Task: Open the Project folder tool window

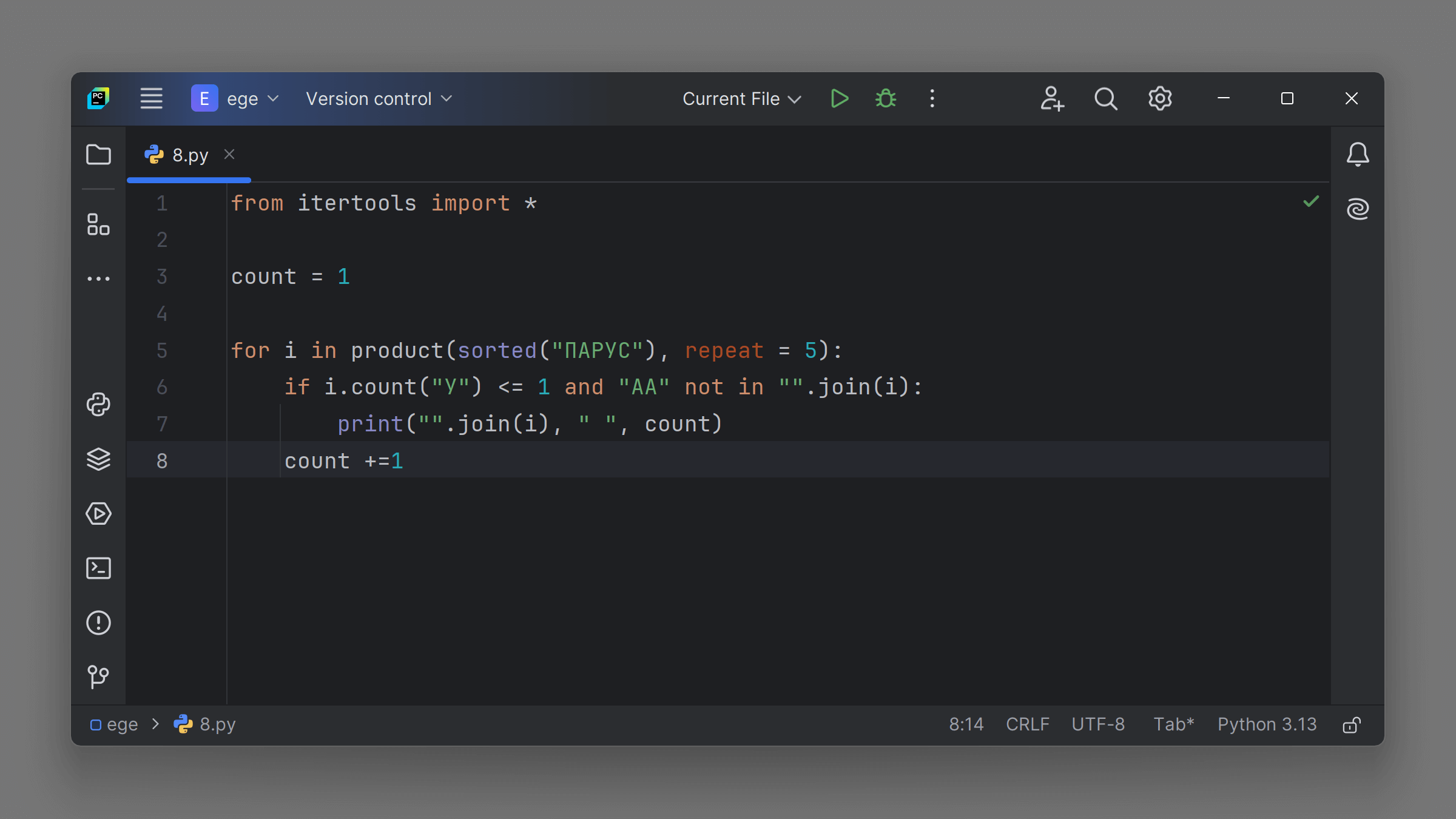Action: pos(98,155)
